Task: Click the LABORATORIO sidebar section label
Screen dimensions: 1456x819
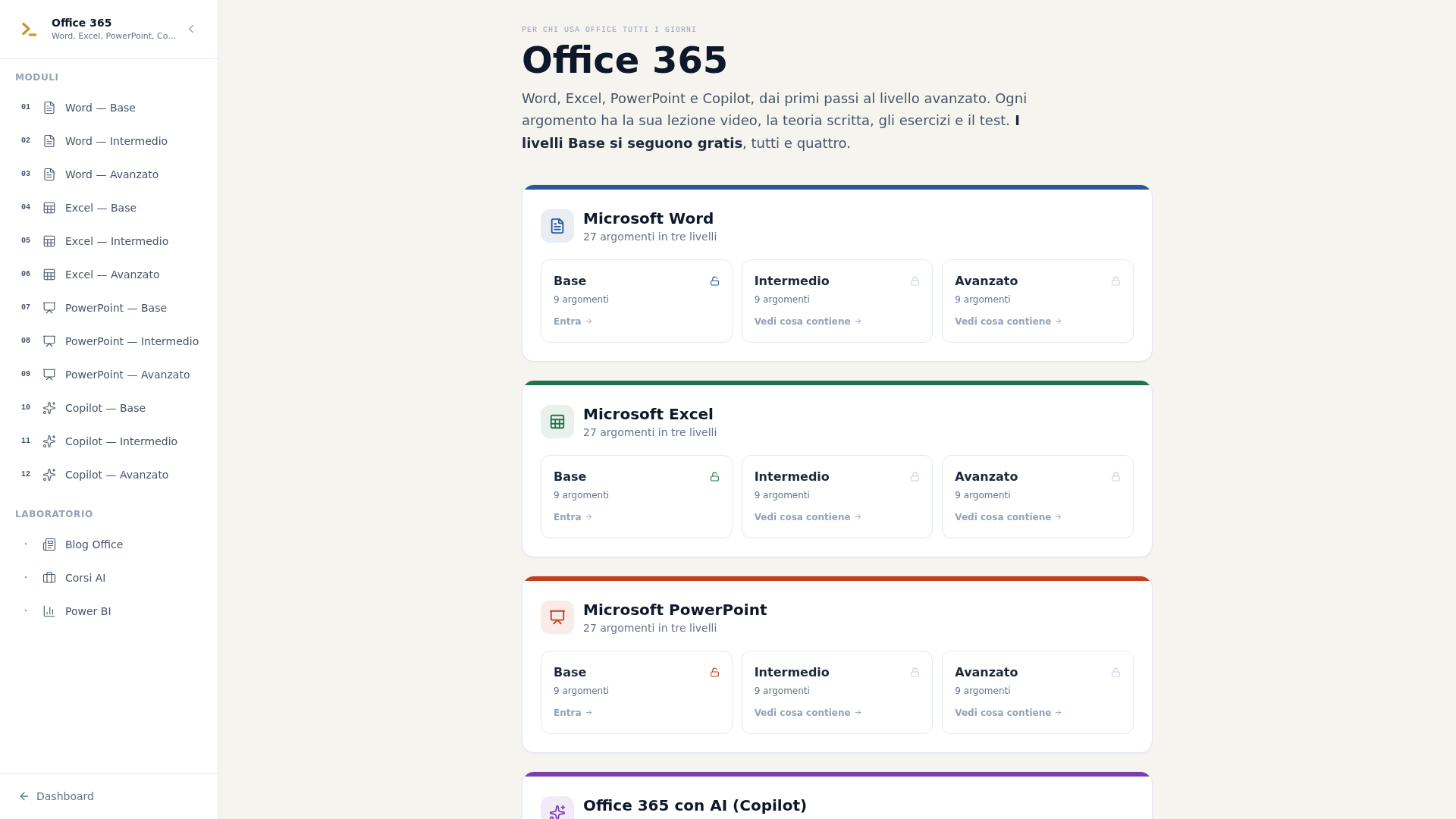Action: point(54,514)
